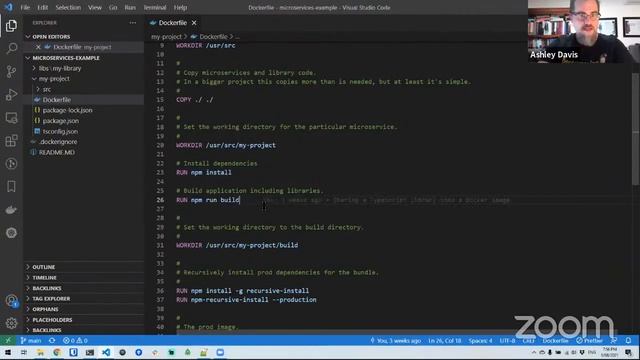Screen dimensions: 640x360
Task: Click the Explorer more actions ellipsis
Action: tap(133, 23)
